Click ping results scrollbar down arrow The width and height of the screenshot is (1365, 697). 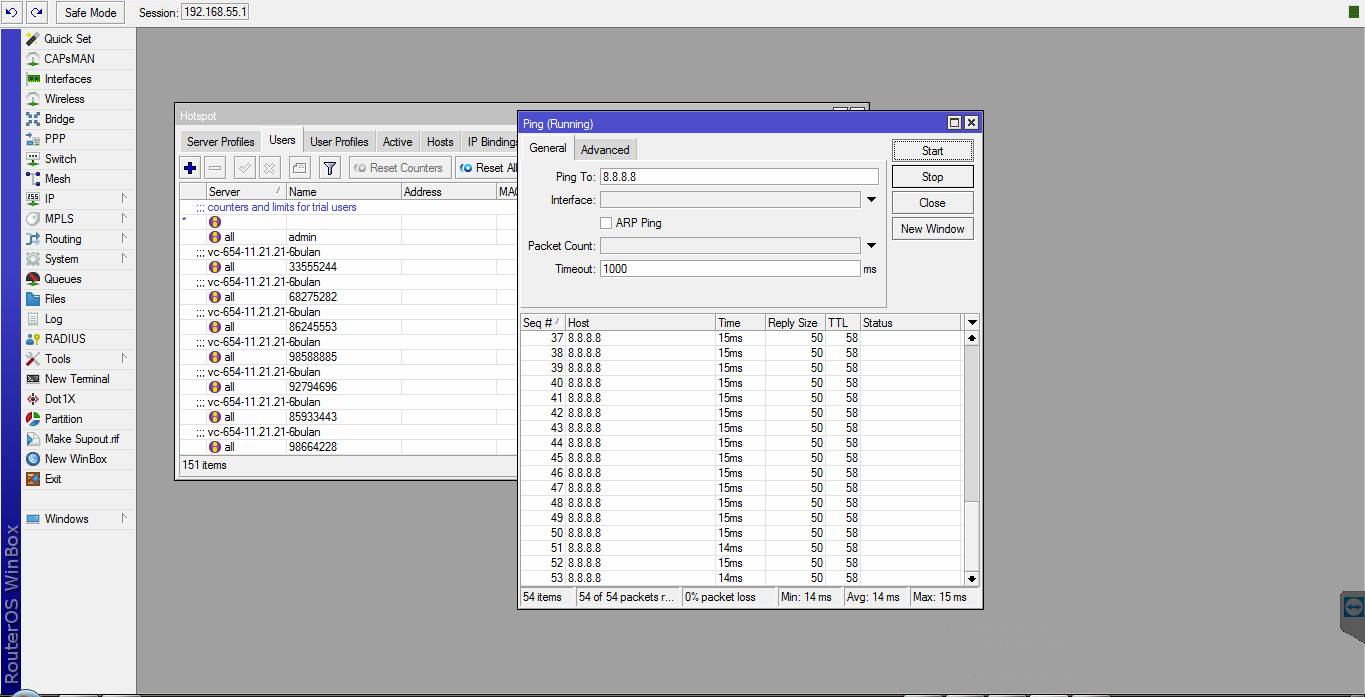point(971,579)
